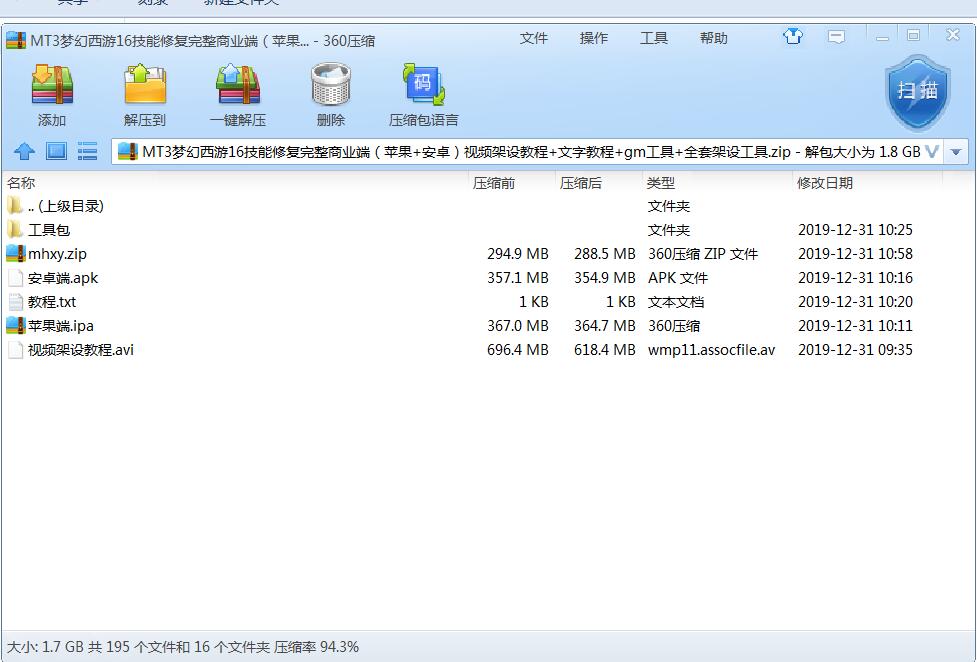
Task: Open the skin shirt icon in title bar
Action: (793, 37)
